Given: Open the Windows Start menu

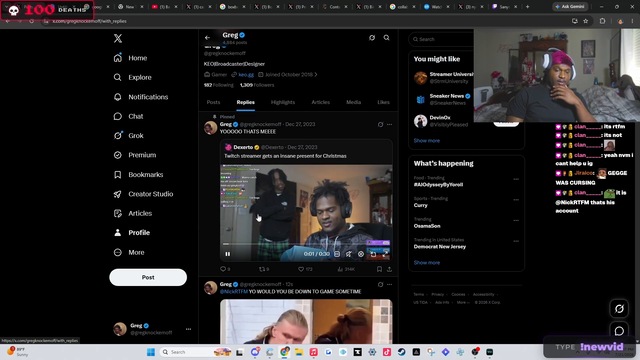Looking at the screenshot, I should click(x=151, y=352).
